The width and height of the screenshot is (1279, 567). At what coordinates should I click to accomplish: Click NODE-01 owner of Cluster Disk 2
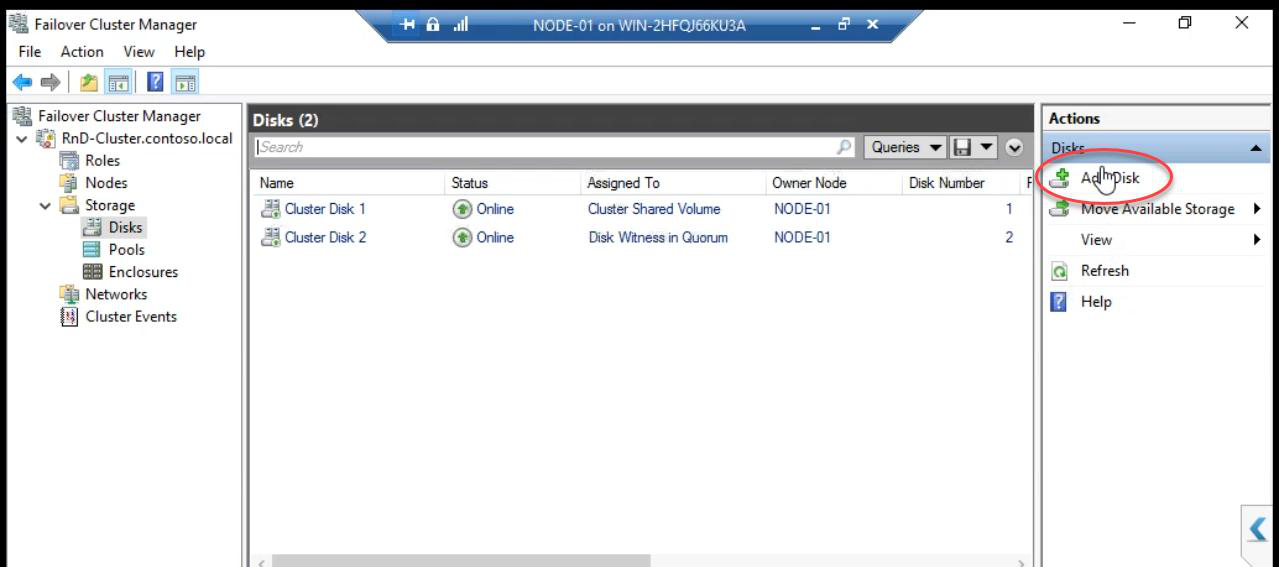802,237
